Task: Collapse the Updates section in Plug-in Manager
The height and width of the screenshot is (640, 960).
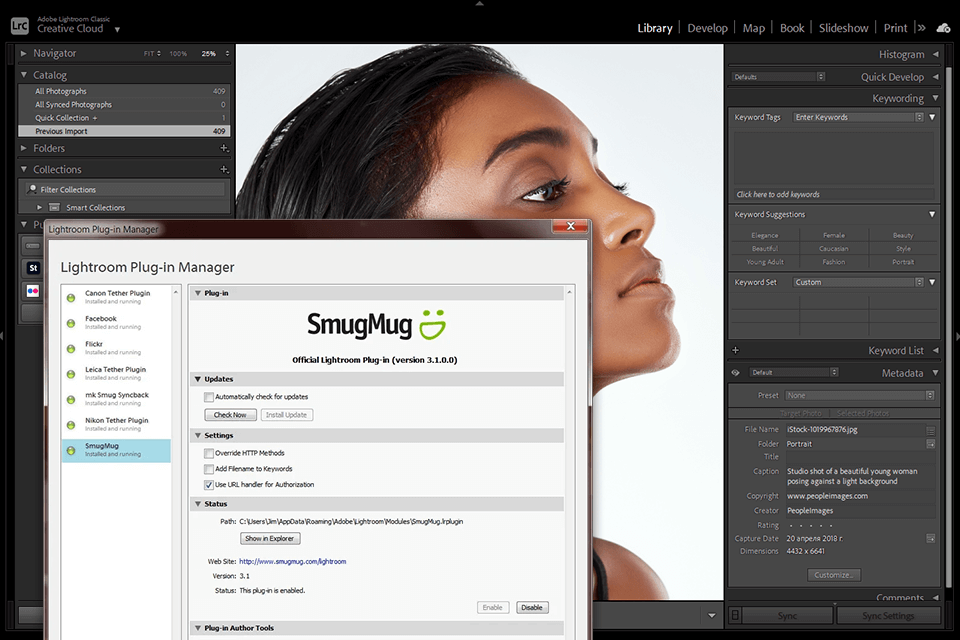Action: point(198,379)
